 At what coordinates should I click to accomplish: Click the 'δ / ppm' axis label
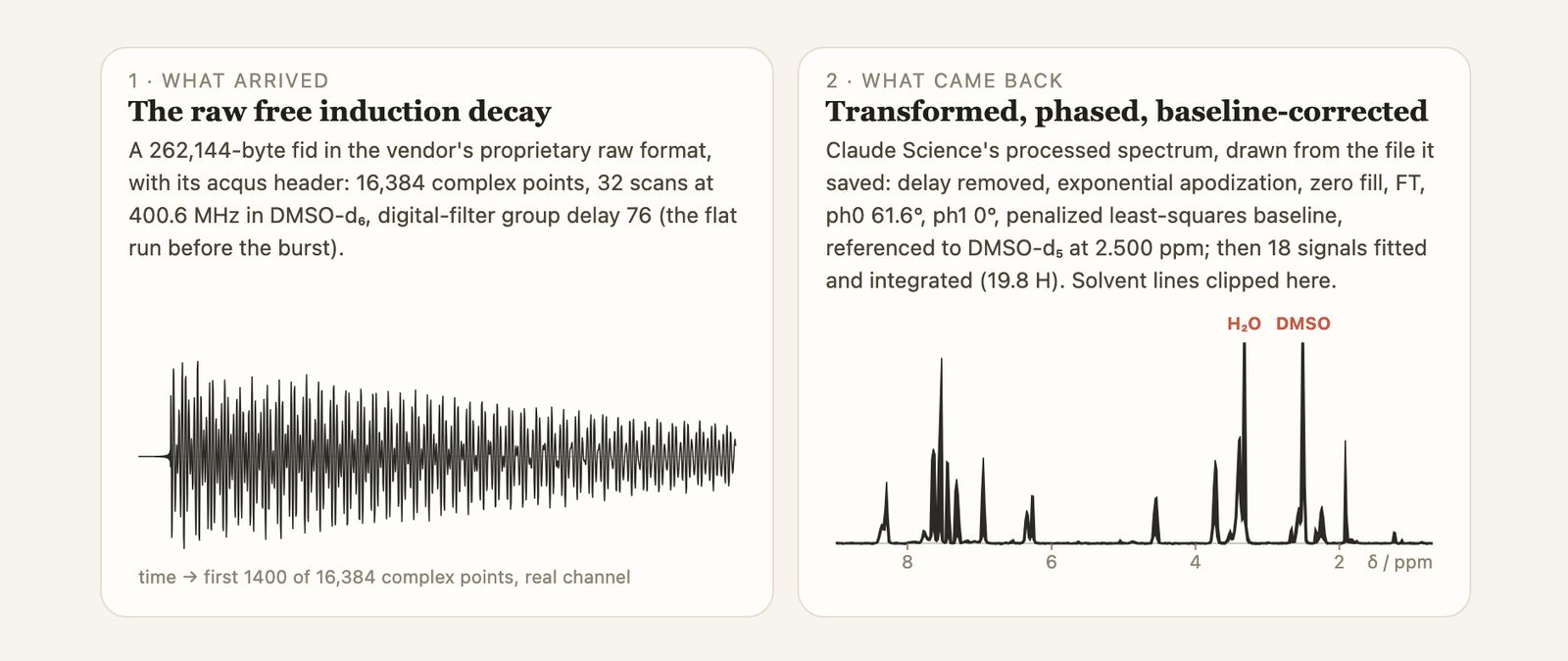point(1399,563)
